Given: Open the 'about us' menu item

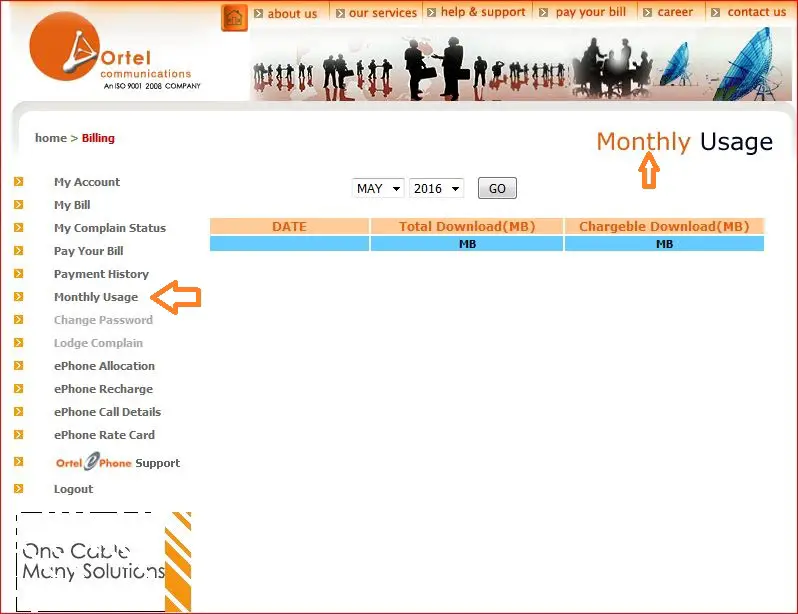Looking at the screenshot, I should pyautogui.click(x=291, y=13).
